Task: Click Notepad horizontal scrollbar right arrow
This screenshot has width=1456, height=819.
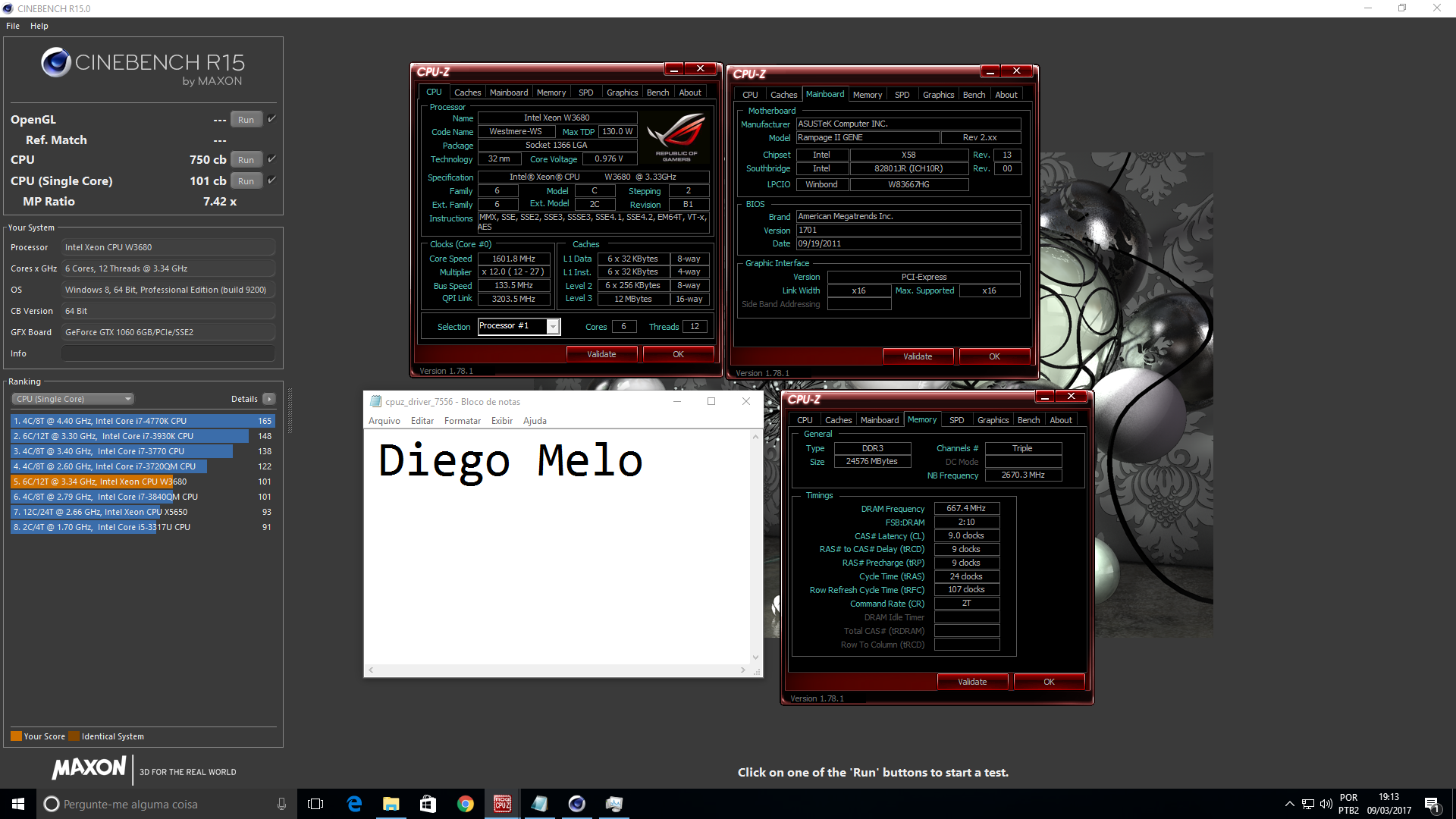Action: coord(742,670)
